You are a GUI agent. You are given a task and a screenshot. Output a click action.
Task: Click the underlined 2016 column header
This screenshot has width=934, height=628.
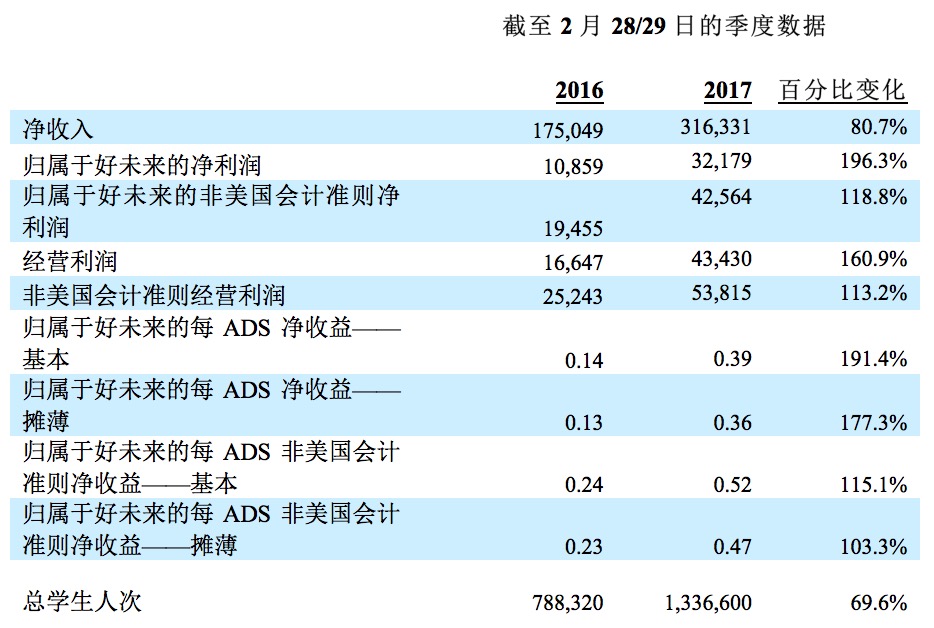pos(579,91)
